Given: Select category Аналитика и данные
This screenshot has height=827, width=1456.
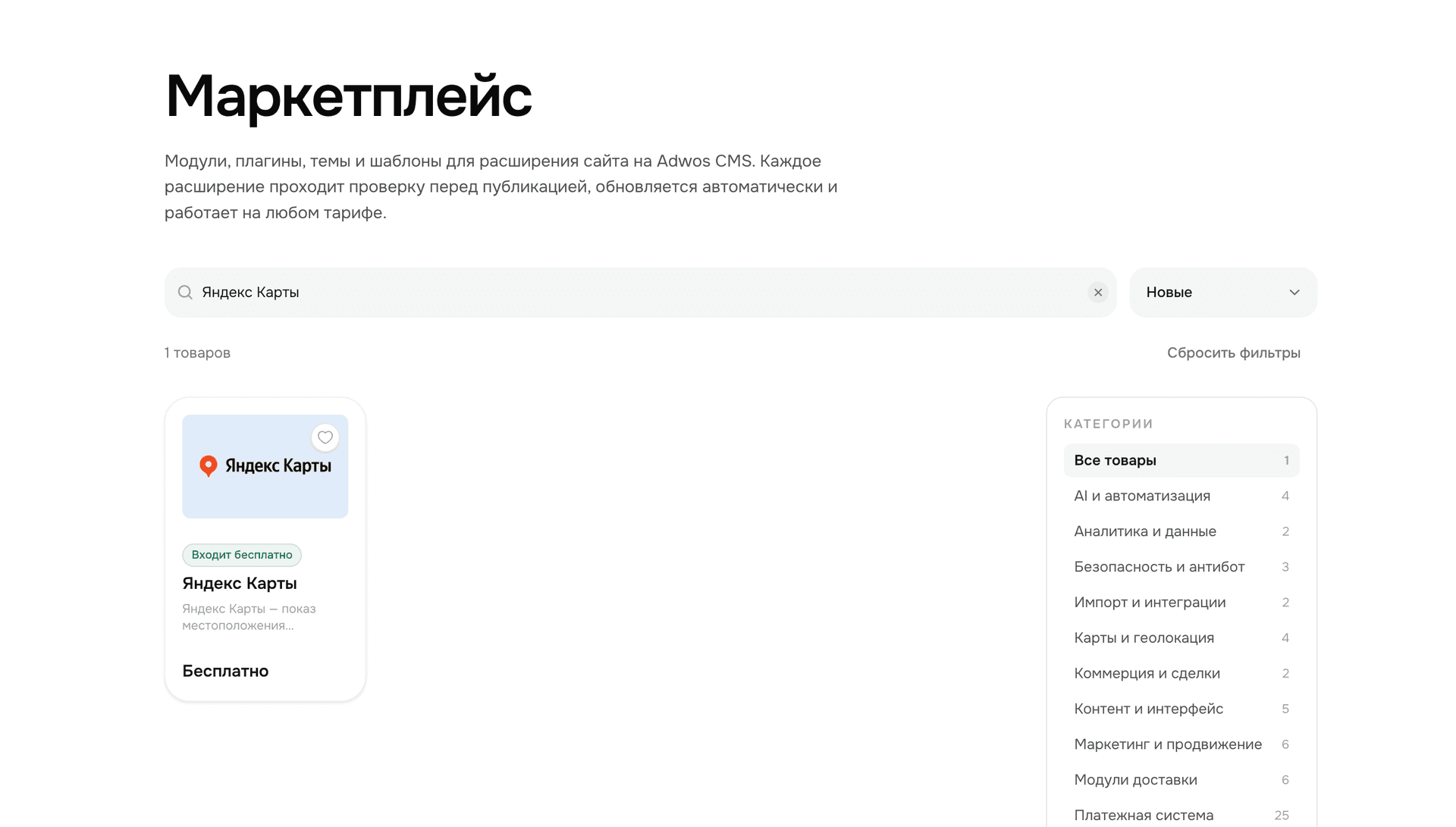Looking at the screenshot, I should (x=1181, y=531).
